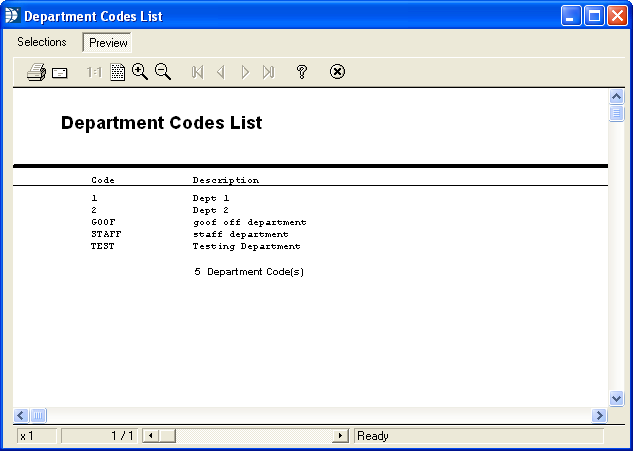The height and width of the screenshot is (451, 633).
Task: Click the Ready status text
Action: 373,436
